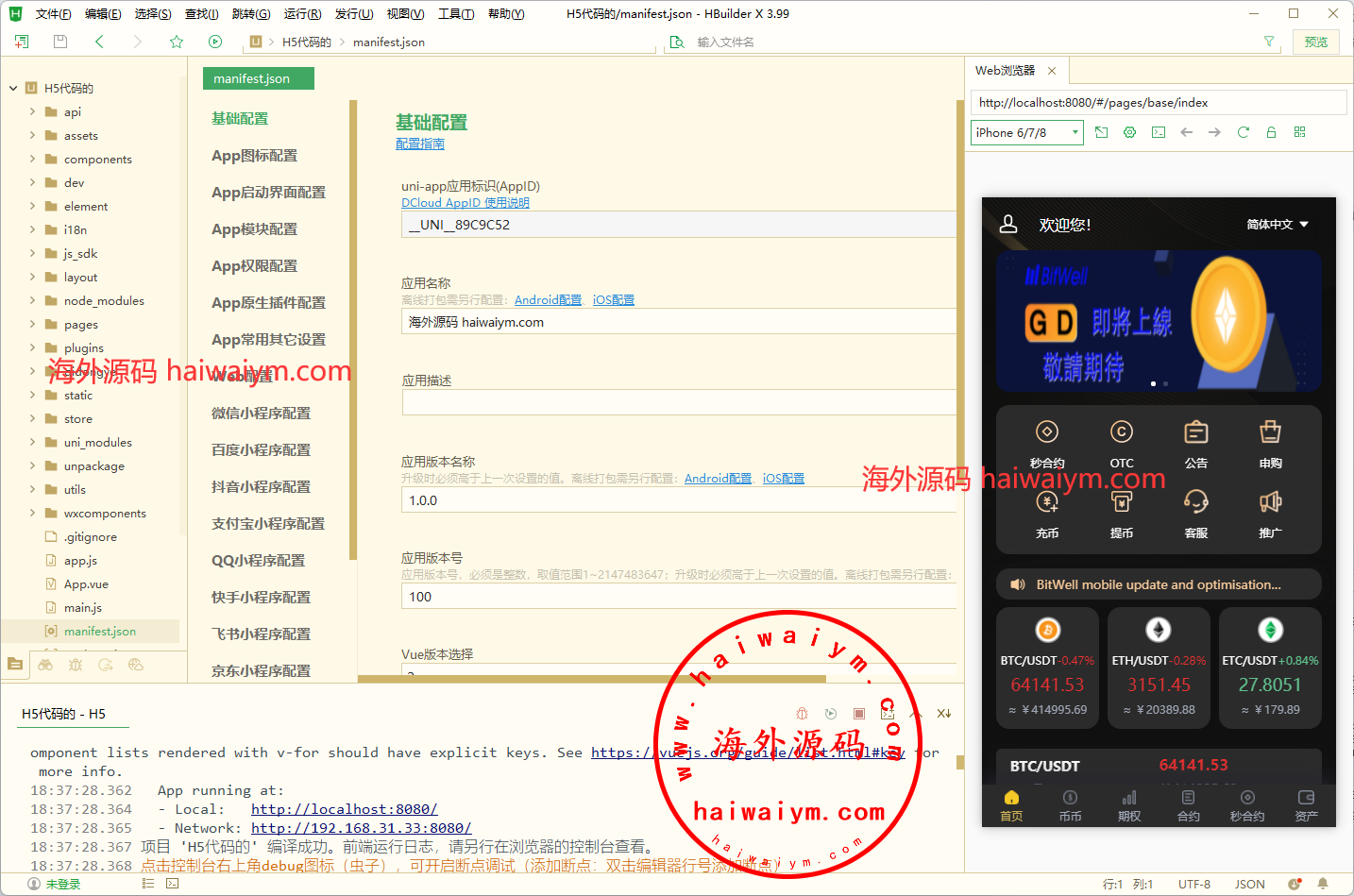Click the favorite star icon in toolbar
Image resolution: width=1354 pixels, height=896 pixels.
pyautogui.click(x=177, y=42)
